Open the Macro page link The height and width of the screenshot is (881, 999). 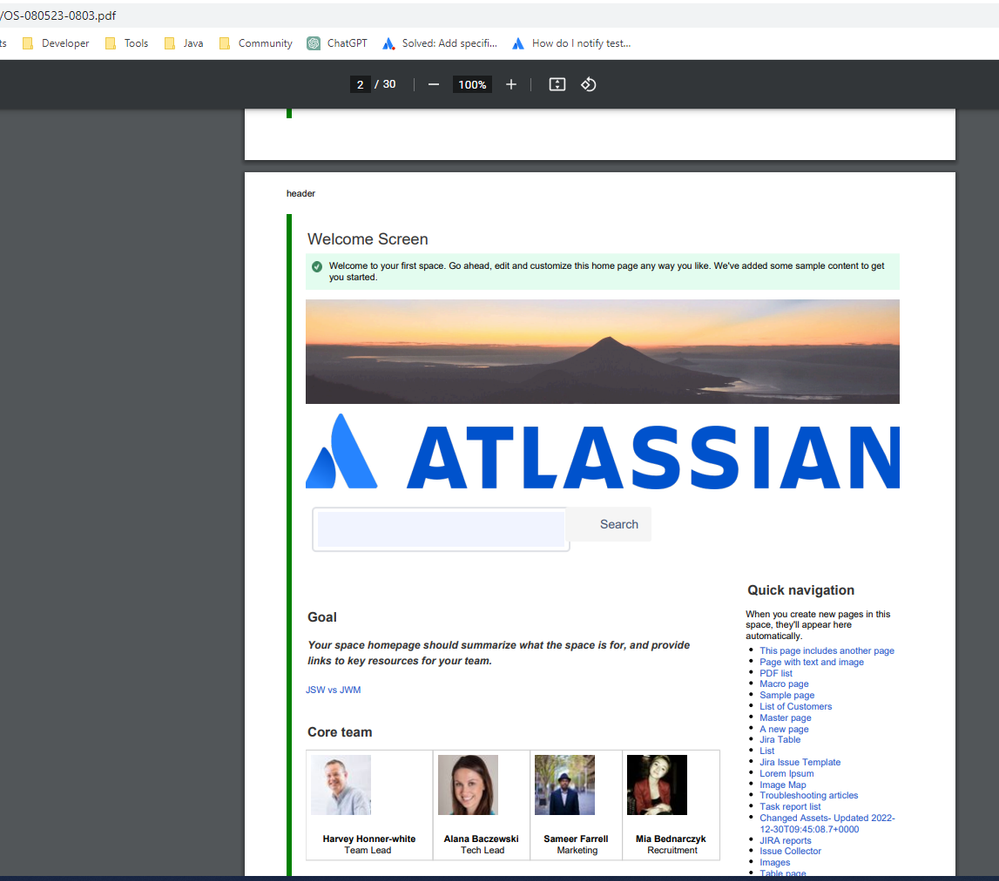click(x=784, y=684)
